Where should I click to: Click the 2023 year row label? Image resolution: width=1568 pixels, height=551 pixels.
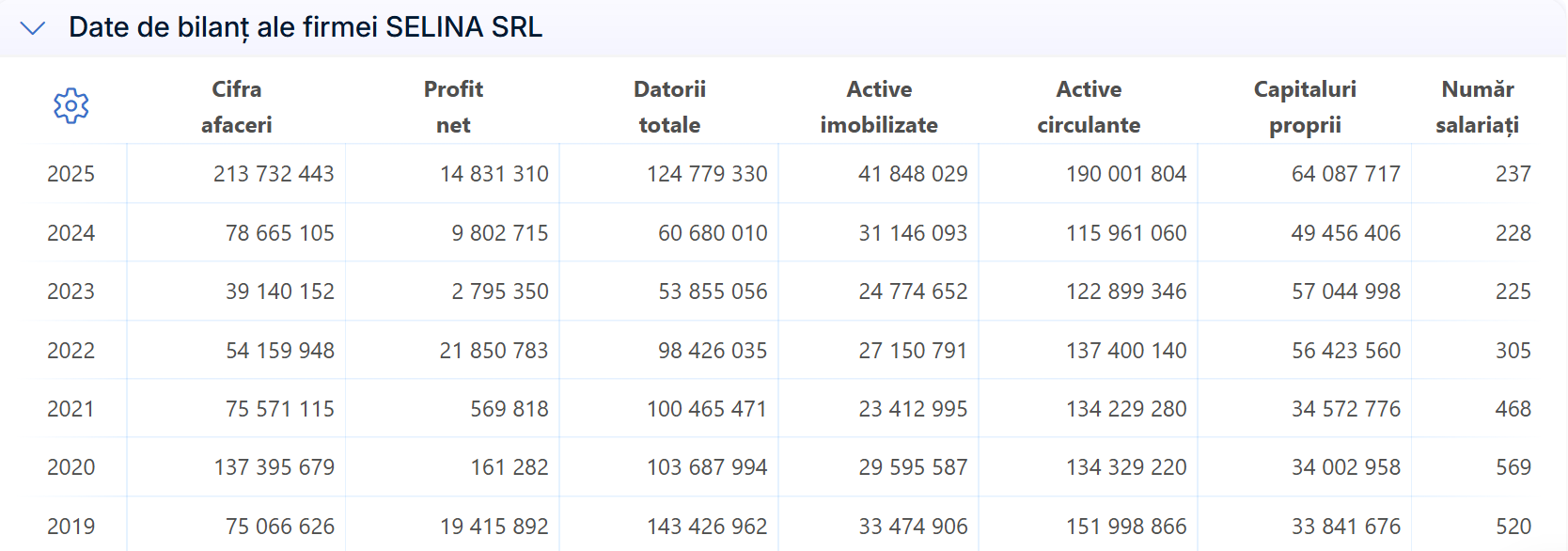71,291
